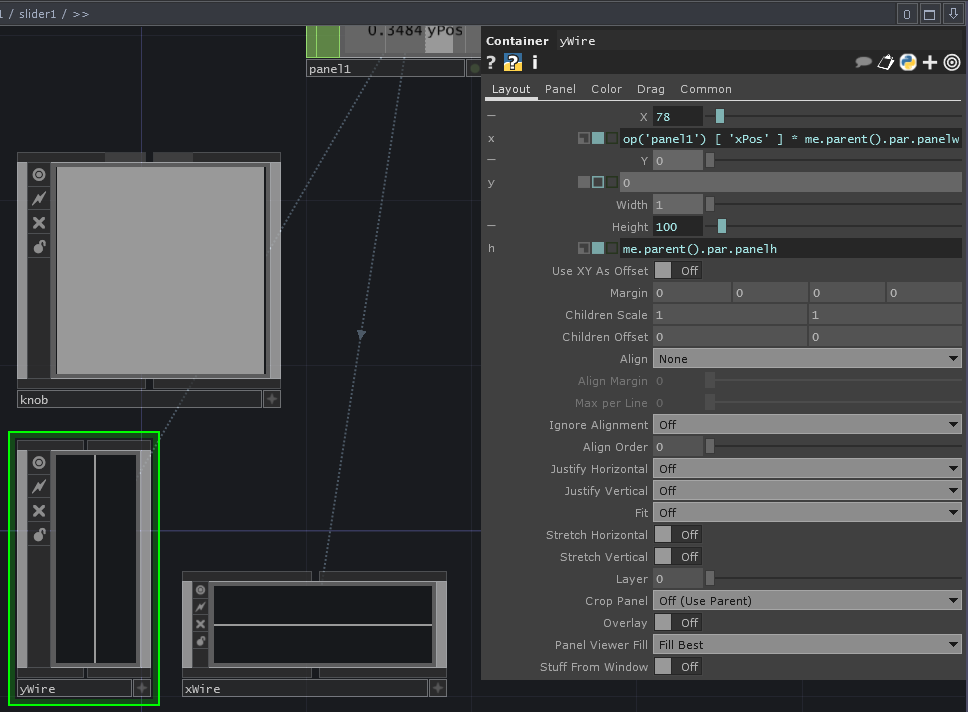Switch to the Common tab

coord(705,89)
